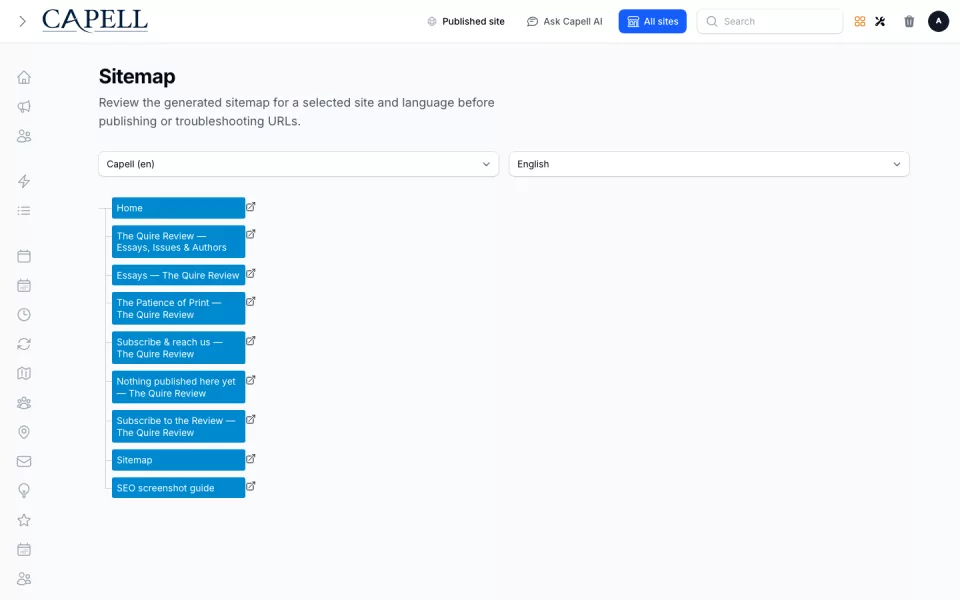Select SEO screenshot guide node
960x600 pixels.
(x=178, y=488)
